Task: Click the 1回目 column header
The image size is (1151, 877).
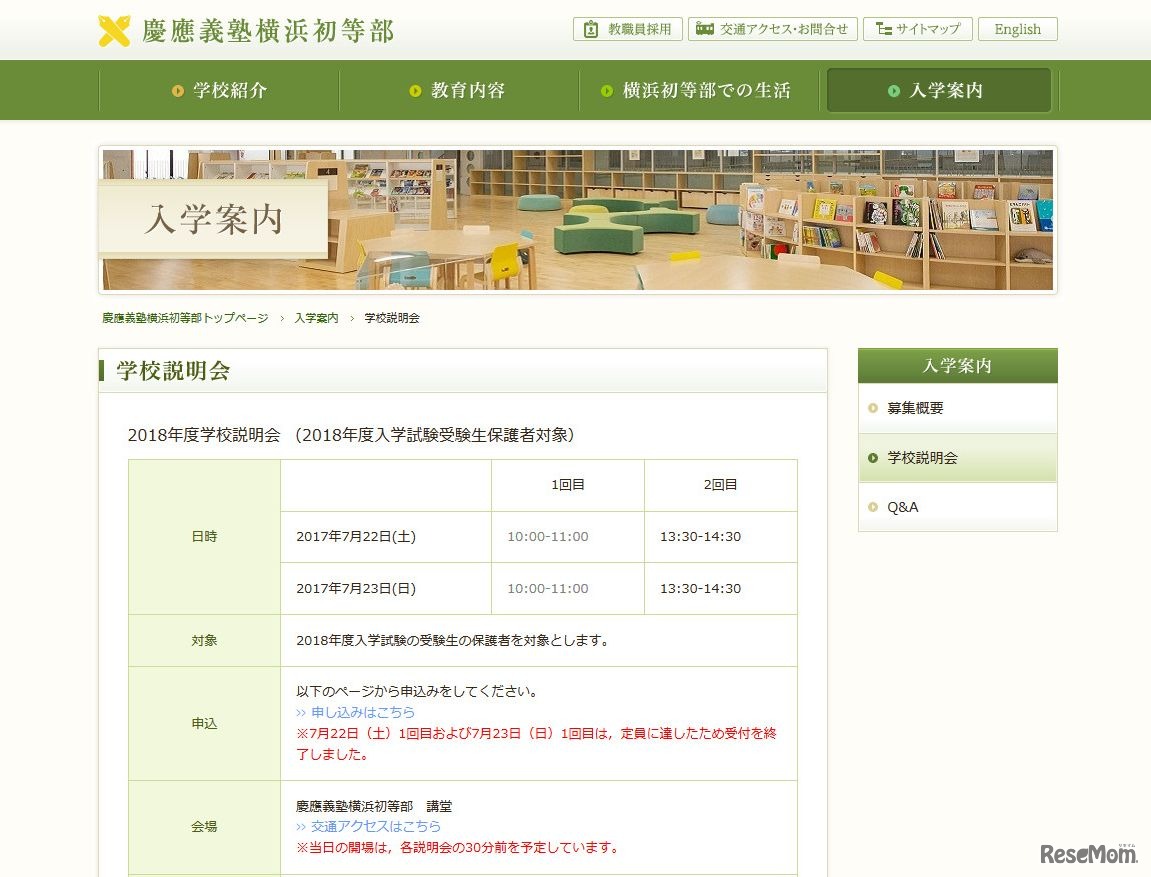Action: (x=567, y=485)
